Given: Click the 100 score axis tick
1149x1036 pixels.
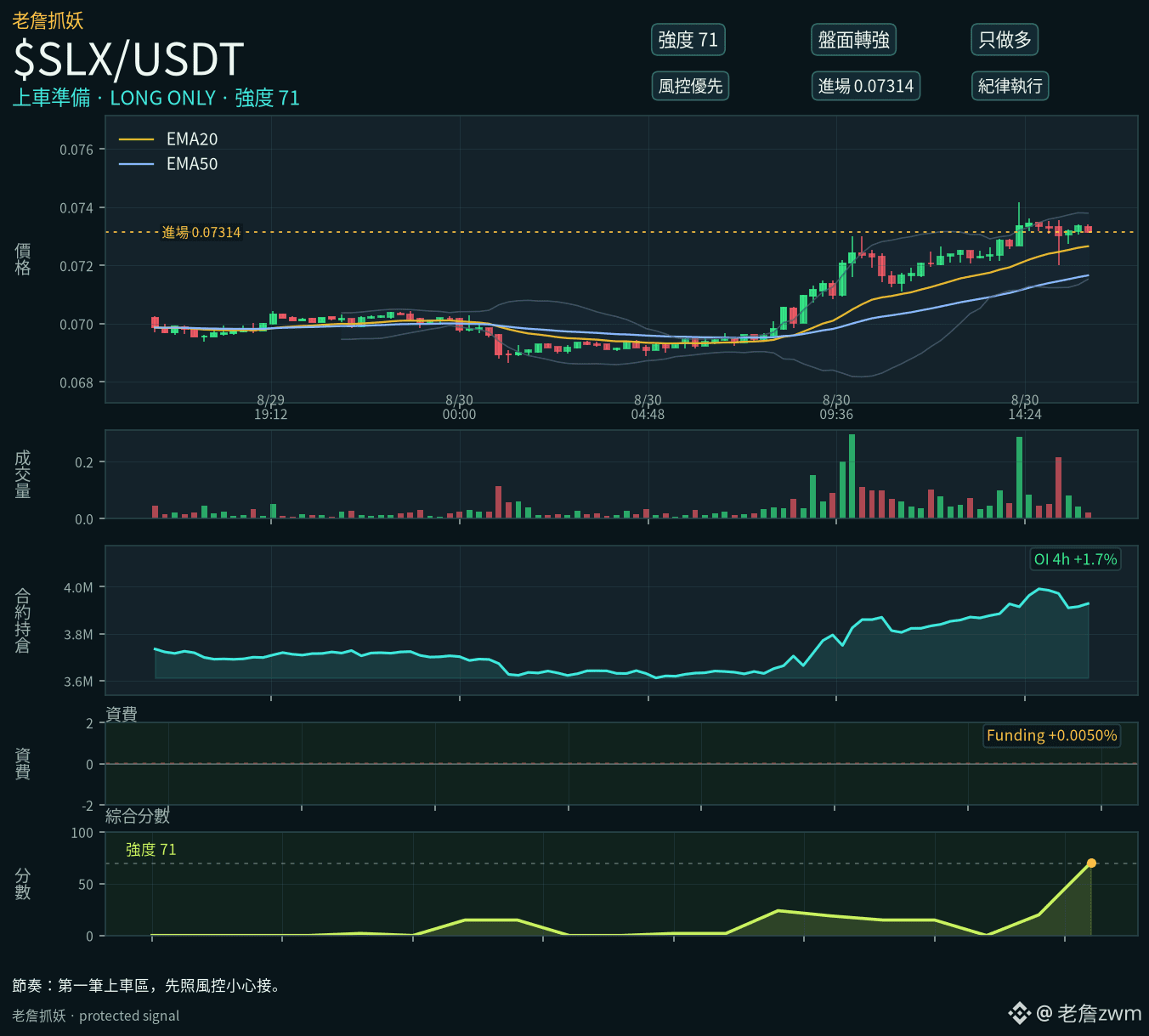Looking at the screenshot, I should (x=82, y=833).
